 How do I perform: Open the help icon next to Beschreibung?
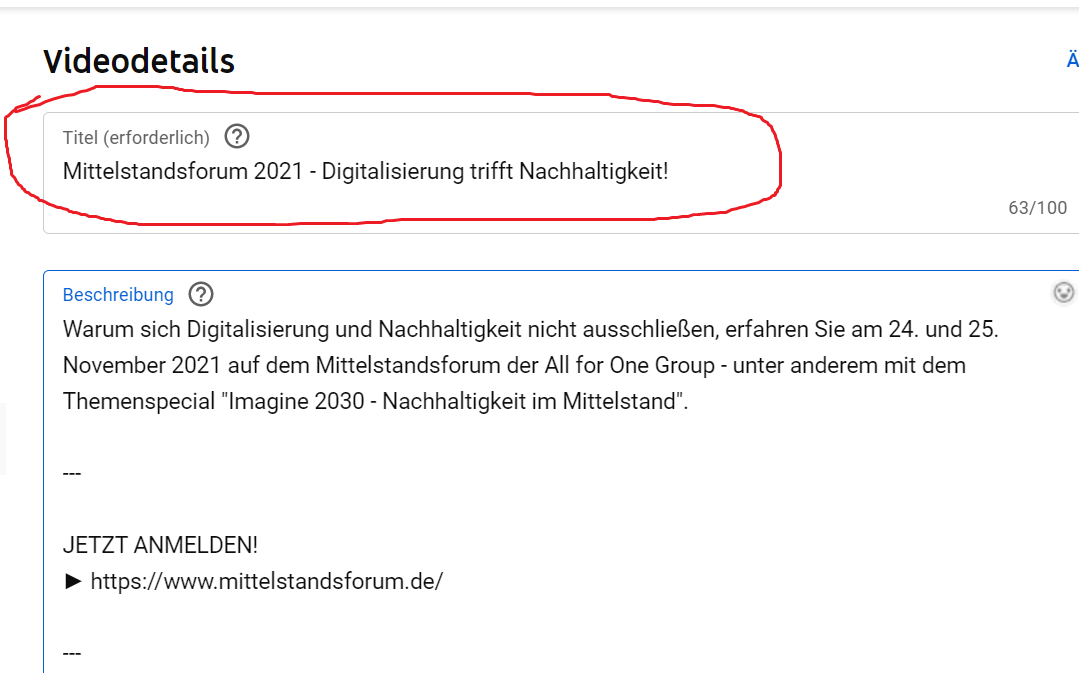pos(201,294)
